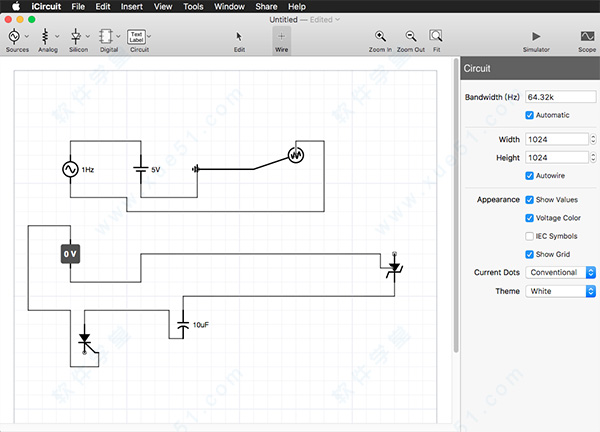This screenshot has width=600, height=432.
Task: Open the Help menu
Action: click(297, 7)
